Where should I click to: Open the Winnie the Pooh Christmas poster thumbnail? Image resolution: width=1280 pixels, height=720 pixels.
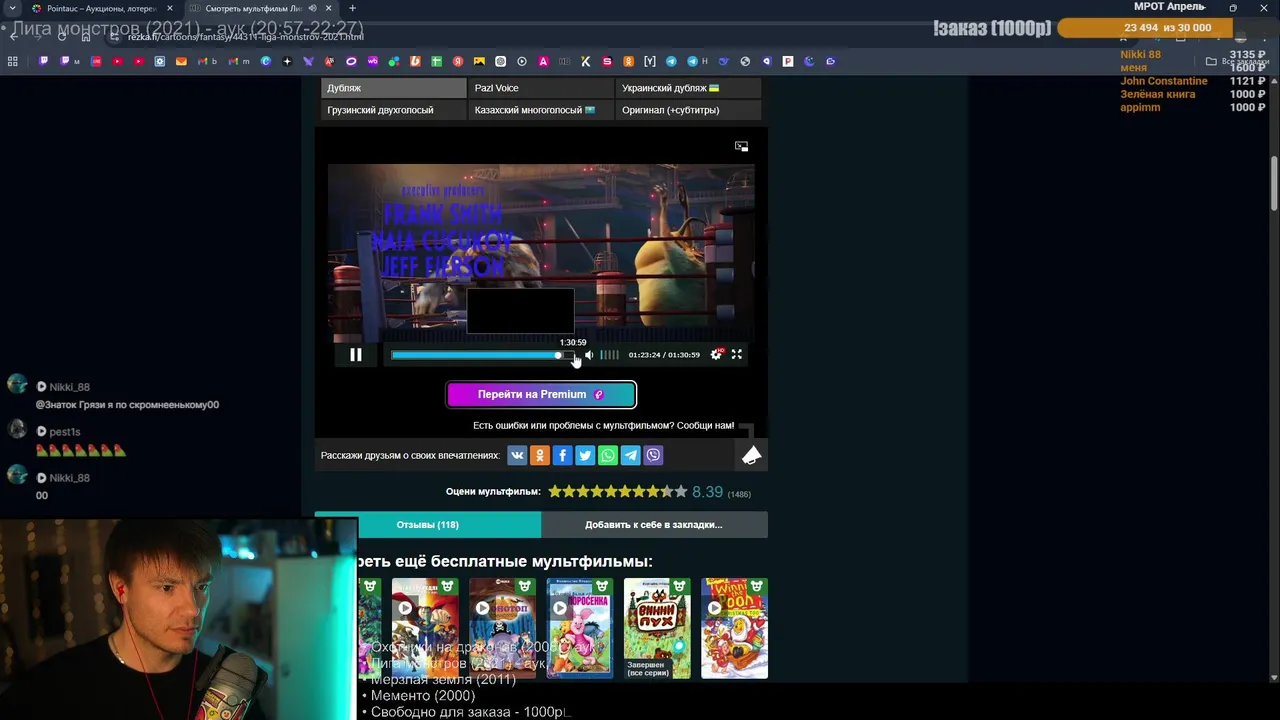pyautogui.click(x=734, y=628)
